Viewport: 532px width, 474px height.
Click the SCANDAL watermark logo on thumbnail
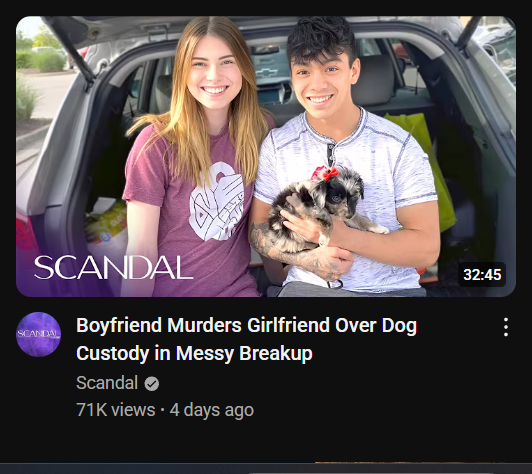114,268
